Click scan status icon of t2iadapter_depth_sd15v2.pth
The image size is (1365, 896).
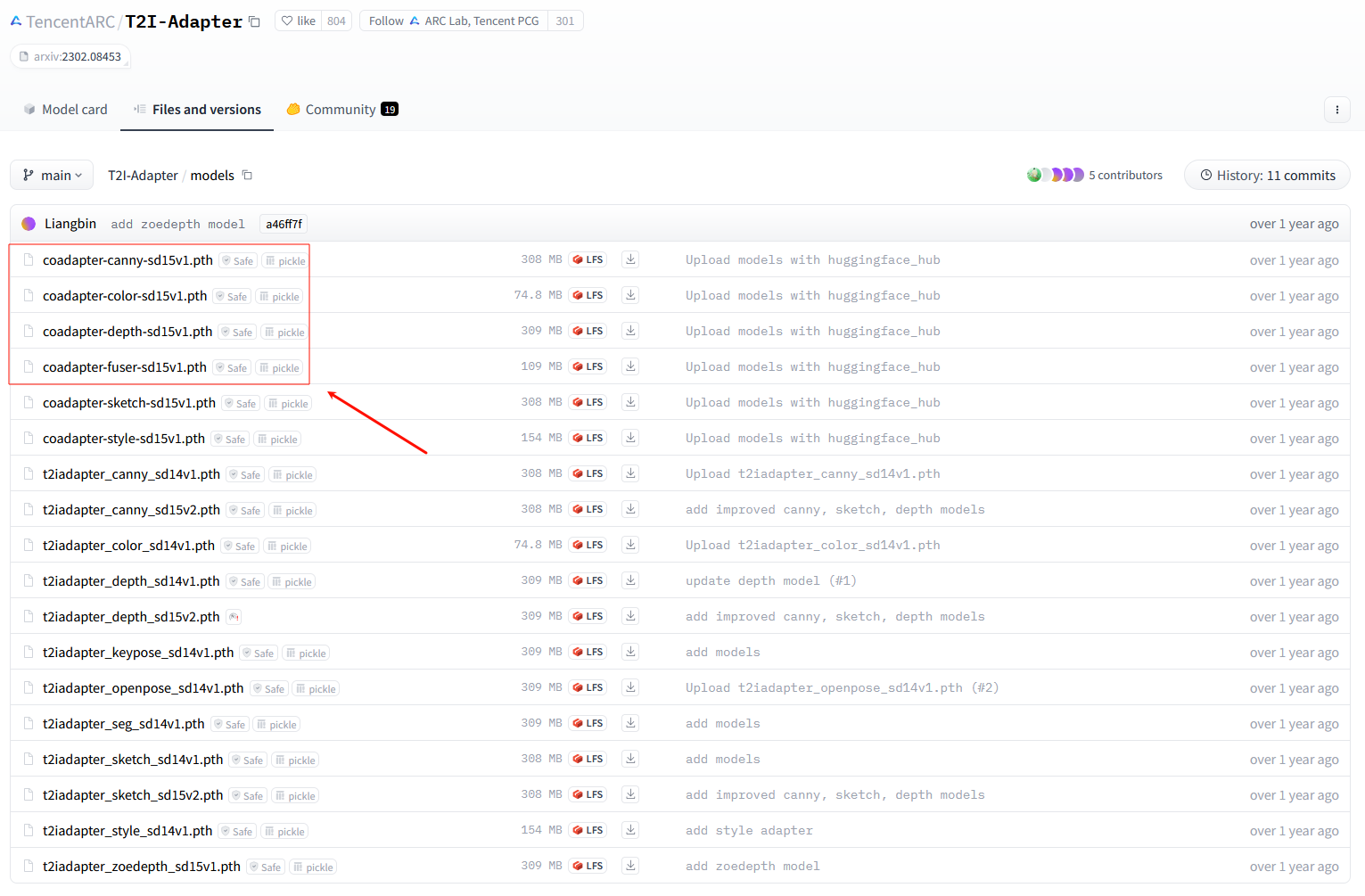click(234, 617)
